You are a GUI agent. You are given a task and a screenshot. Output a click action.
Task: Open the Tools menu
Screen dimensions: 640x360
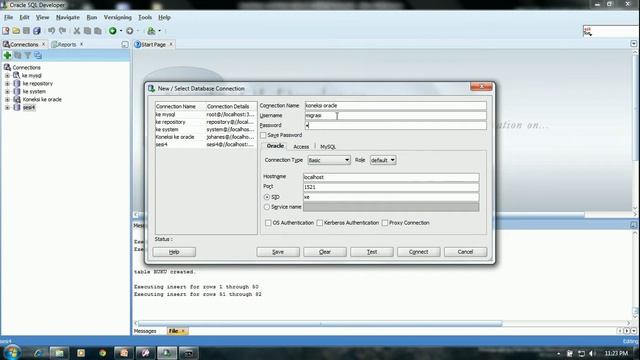click(145, 17)
